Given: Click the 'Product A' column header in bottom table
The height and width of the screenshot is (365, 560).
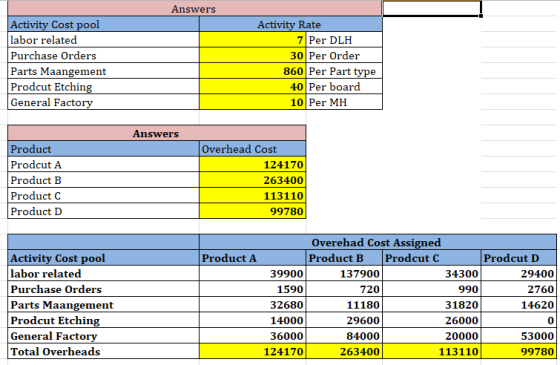Looking at the screenshot, I should [x=252, y=258].
